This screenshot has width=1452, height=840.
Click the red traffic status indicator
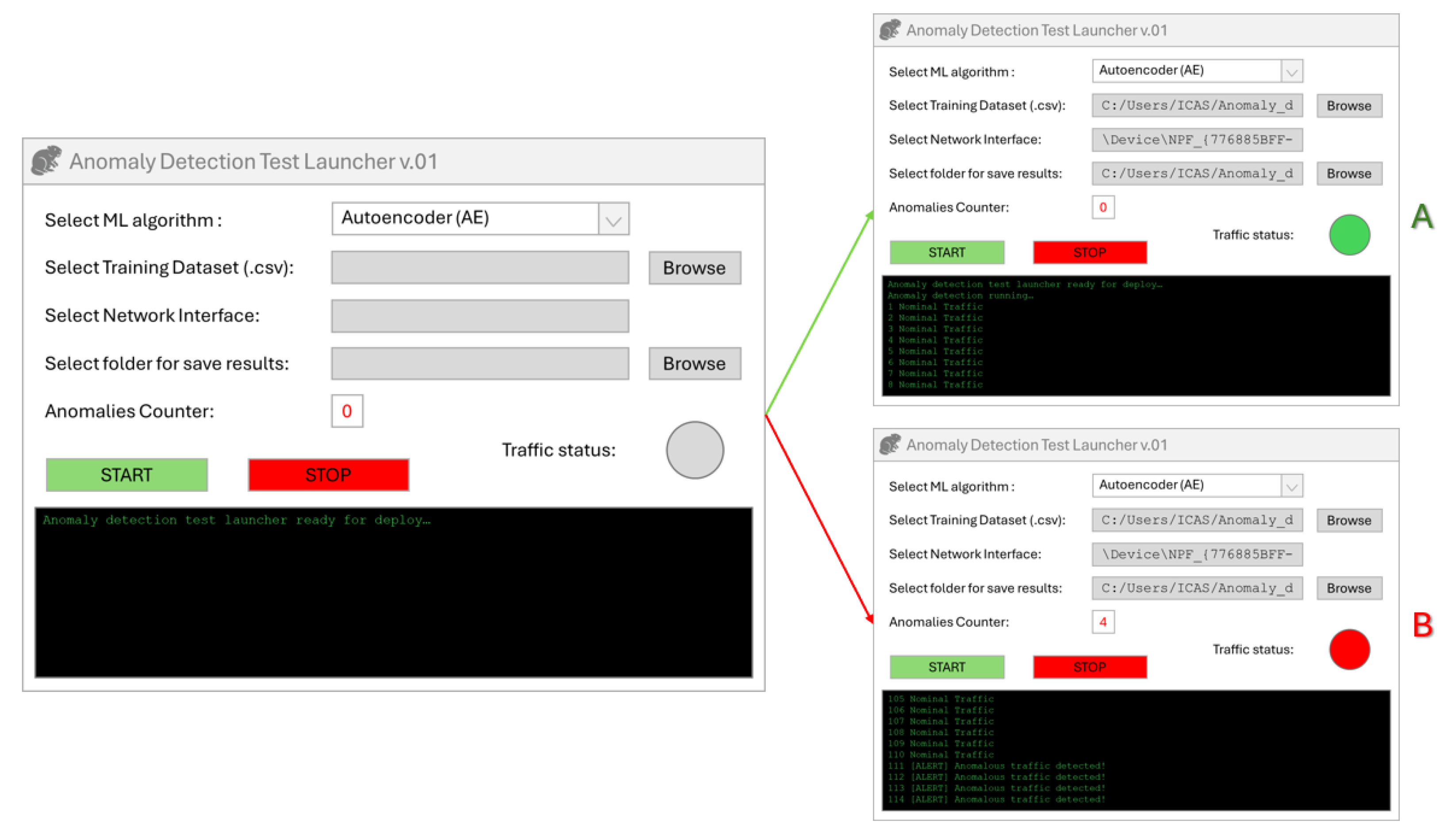pyautogui.click(x=1349, y=649)
